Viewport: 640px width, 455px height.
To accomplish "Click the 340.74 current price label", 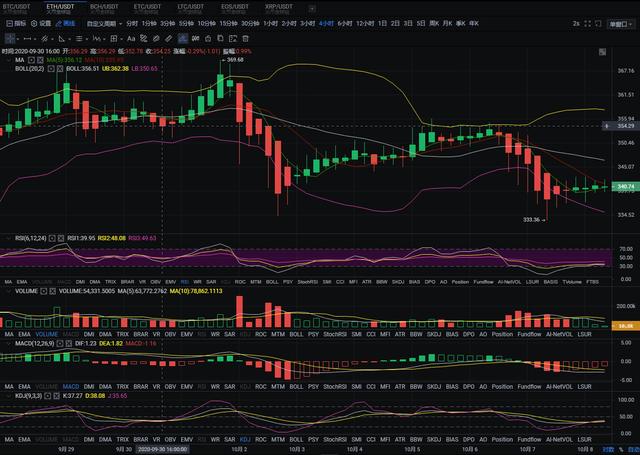I will tap(626, 186).
